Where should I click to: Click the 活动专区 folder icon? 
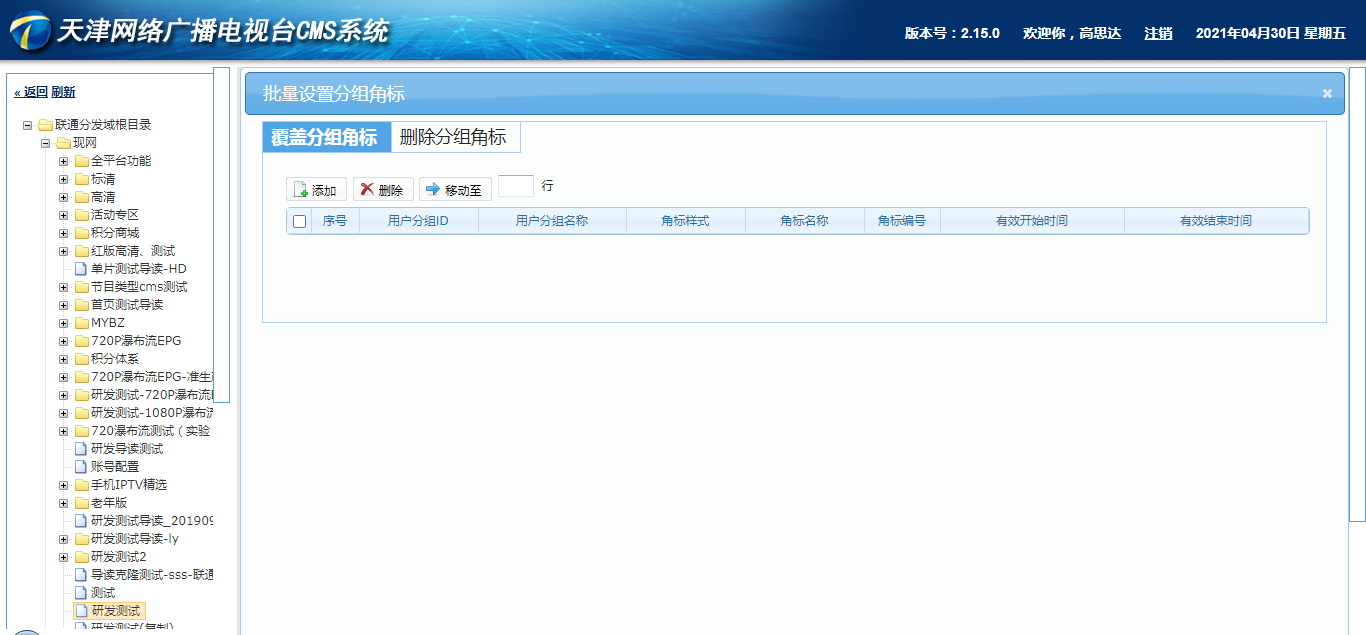[81, 215]
